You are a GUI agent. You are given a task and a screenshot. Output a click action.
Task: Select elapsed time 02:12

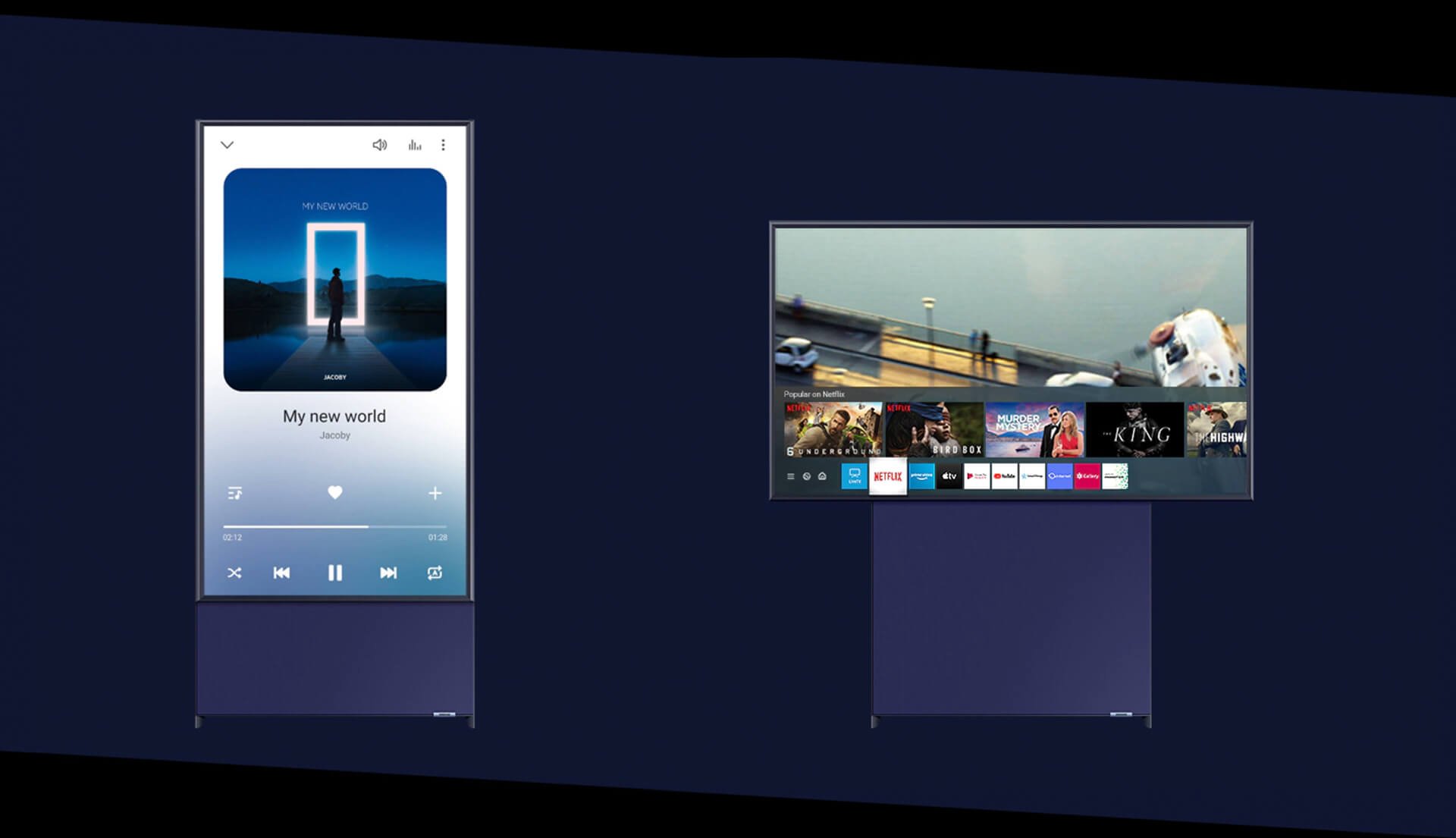(232, 538)
